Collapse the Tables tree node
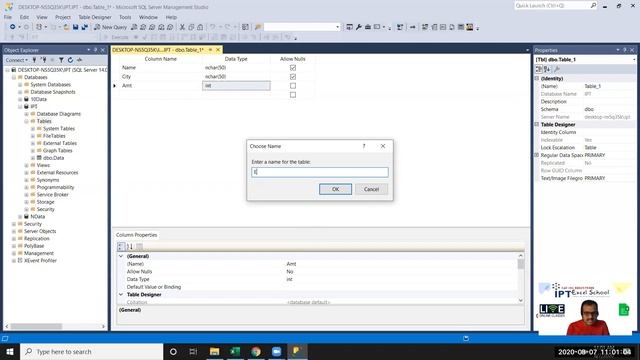This screenshot has height=360, width=640. [x=27, y=121]
